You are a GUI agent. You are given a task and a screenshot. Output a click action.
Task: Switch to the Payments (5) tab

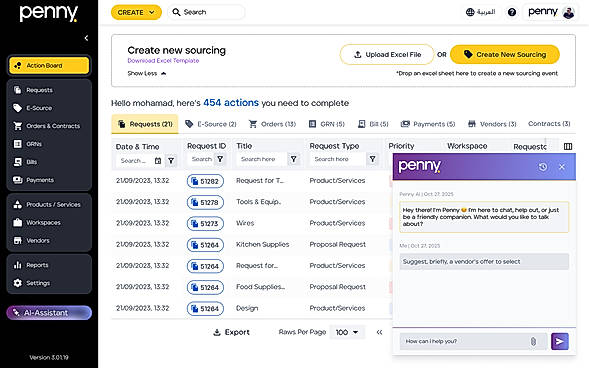[427, 124]
